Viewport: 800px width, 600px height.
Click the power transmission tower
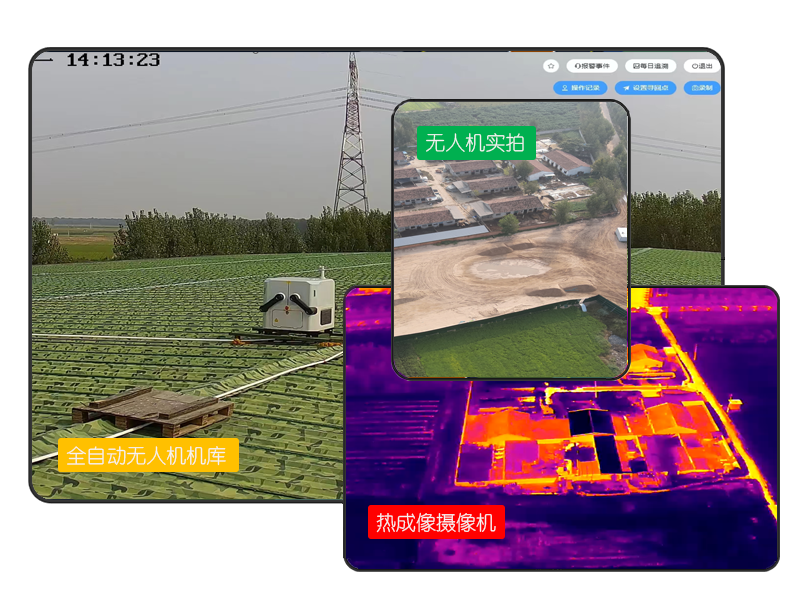pyautogui.click(x=351, y=140)
